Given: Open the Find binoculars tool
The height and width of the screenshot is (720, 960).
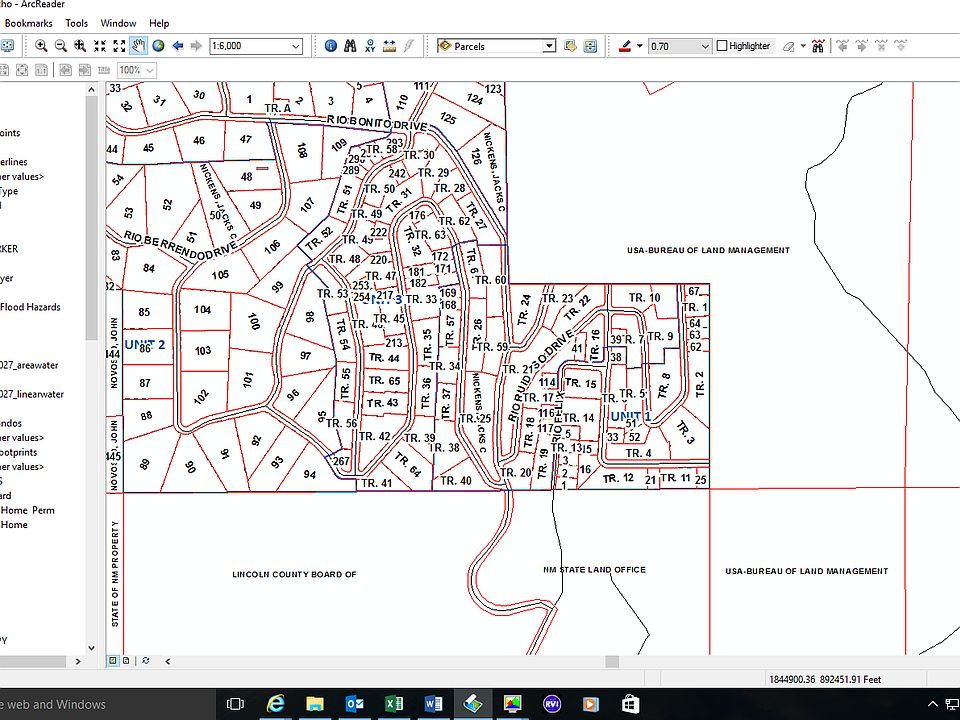Looking at the screenshot, I should pyautogui.click(x=350, y=46).
